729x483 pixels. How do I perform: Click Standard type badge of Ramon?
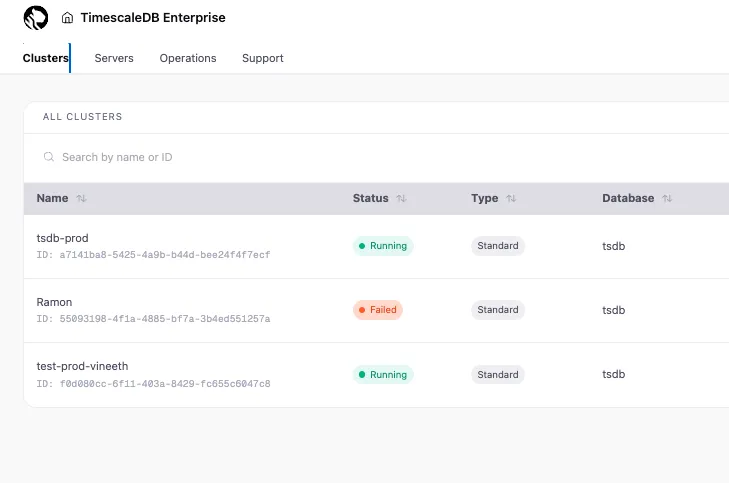click(x=498, y=310)
